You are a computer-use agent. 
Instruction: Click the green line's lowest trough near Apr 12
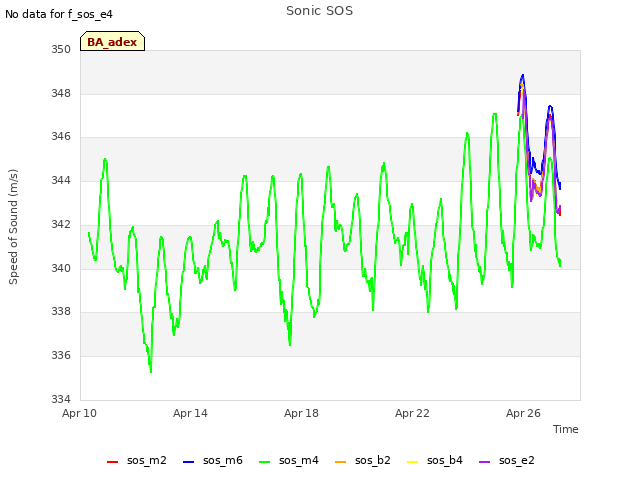pos(151,371)
